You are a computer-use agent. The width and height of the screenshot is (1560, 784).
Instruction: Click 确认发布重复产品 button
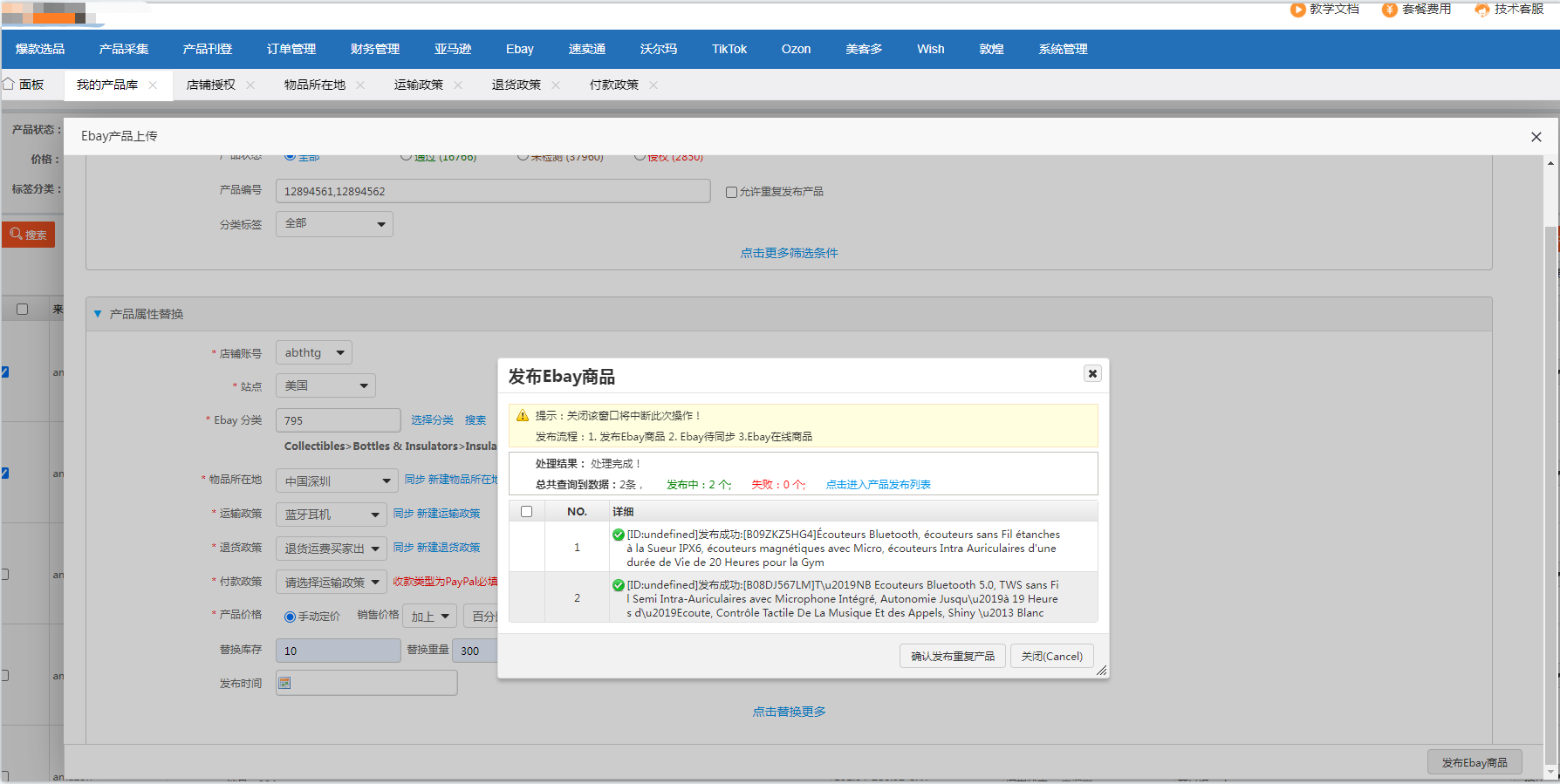point(953,656)
